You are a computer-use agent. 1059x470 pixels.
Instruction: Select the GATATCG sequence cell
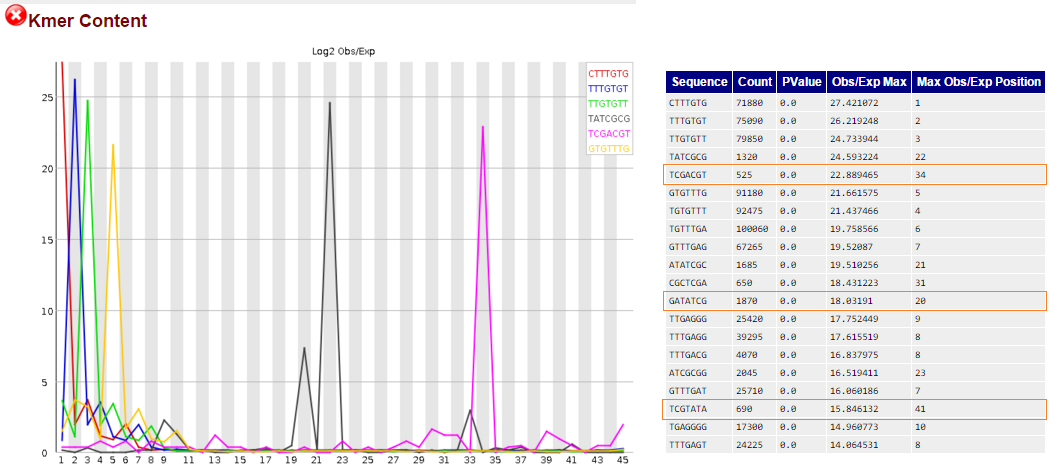click(699, 300)
